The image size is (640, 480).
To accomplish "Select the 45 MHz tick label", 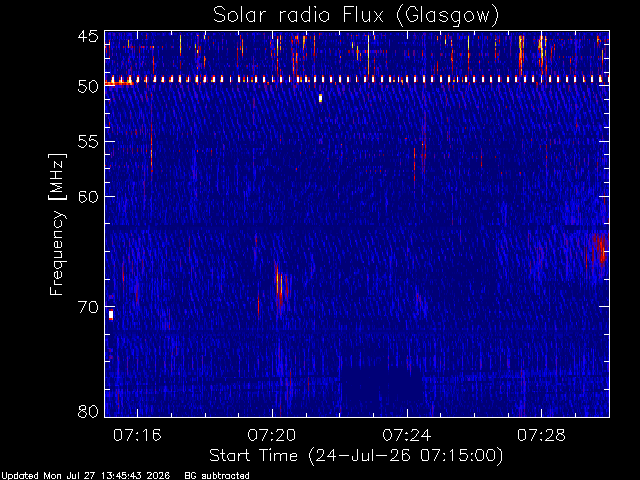I will pos(88,37).
